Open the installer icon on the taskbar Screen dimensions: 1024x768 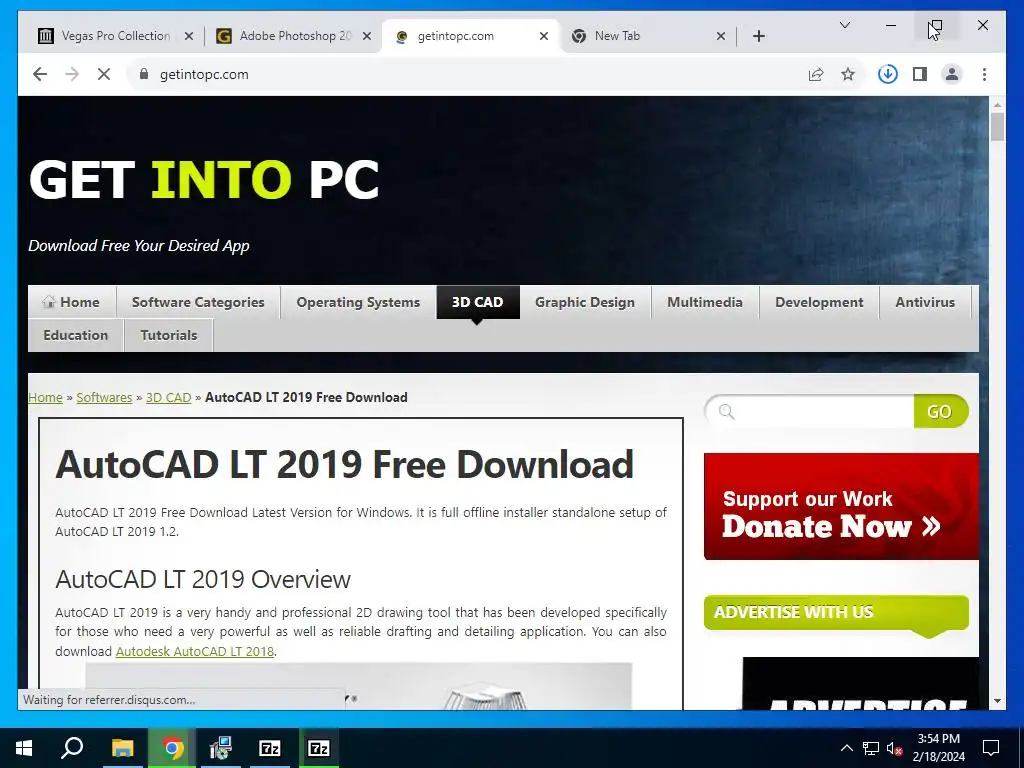[x=221, y=748]
